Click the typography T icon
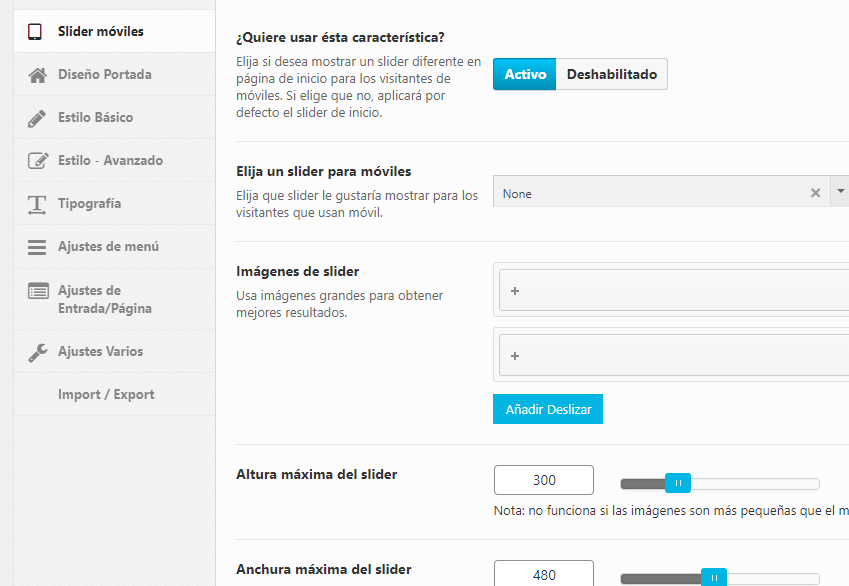Screen dimensions: 849x586 37,204
